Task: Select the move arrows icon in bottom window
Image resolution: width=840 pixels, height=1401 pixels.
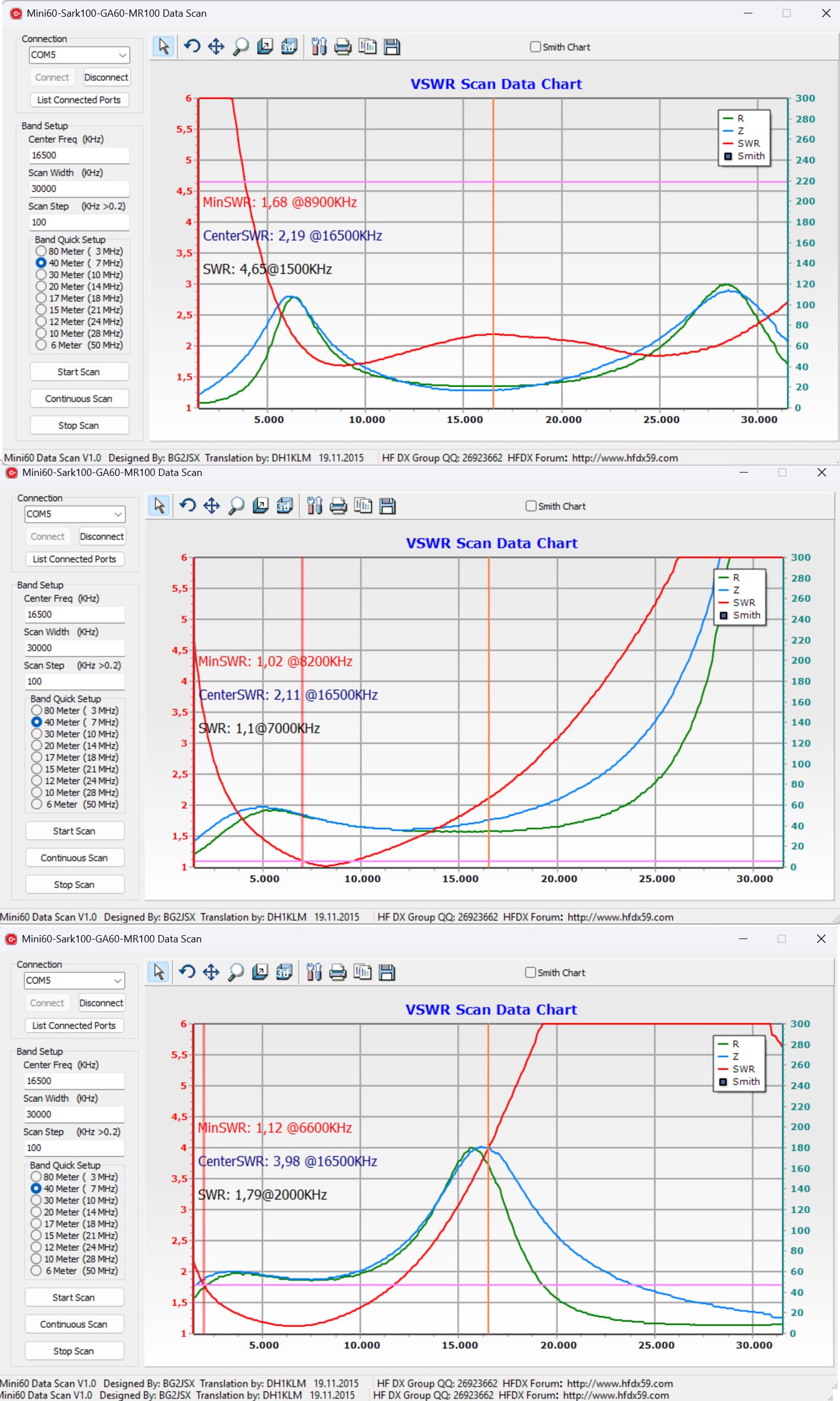Action: [x=211, y=972]
